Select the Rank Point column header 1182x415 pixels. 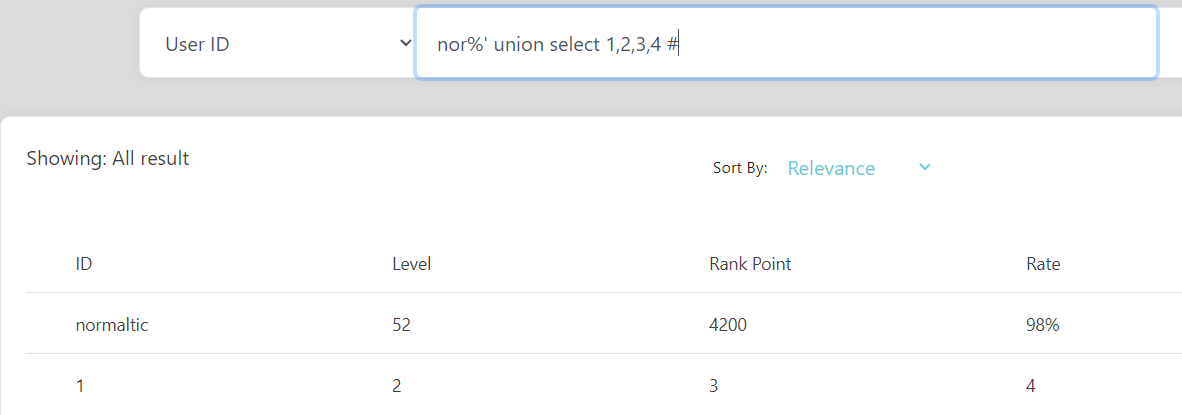click(x=750, y=264)
